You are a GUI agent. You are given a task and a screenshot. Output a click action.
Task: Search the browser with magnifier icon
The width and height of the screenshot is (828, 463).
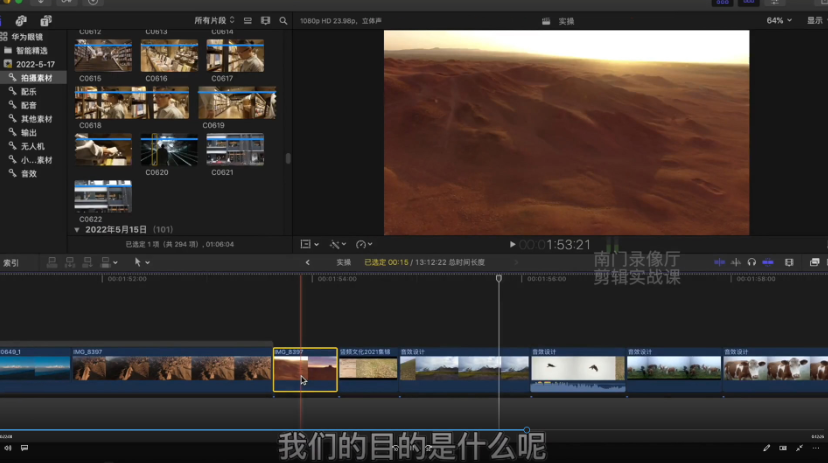(x=284, y=21)
